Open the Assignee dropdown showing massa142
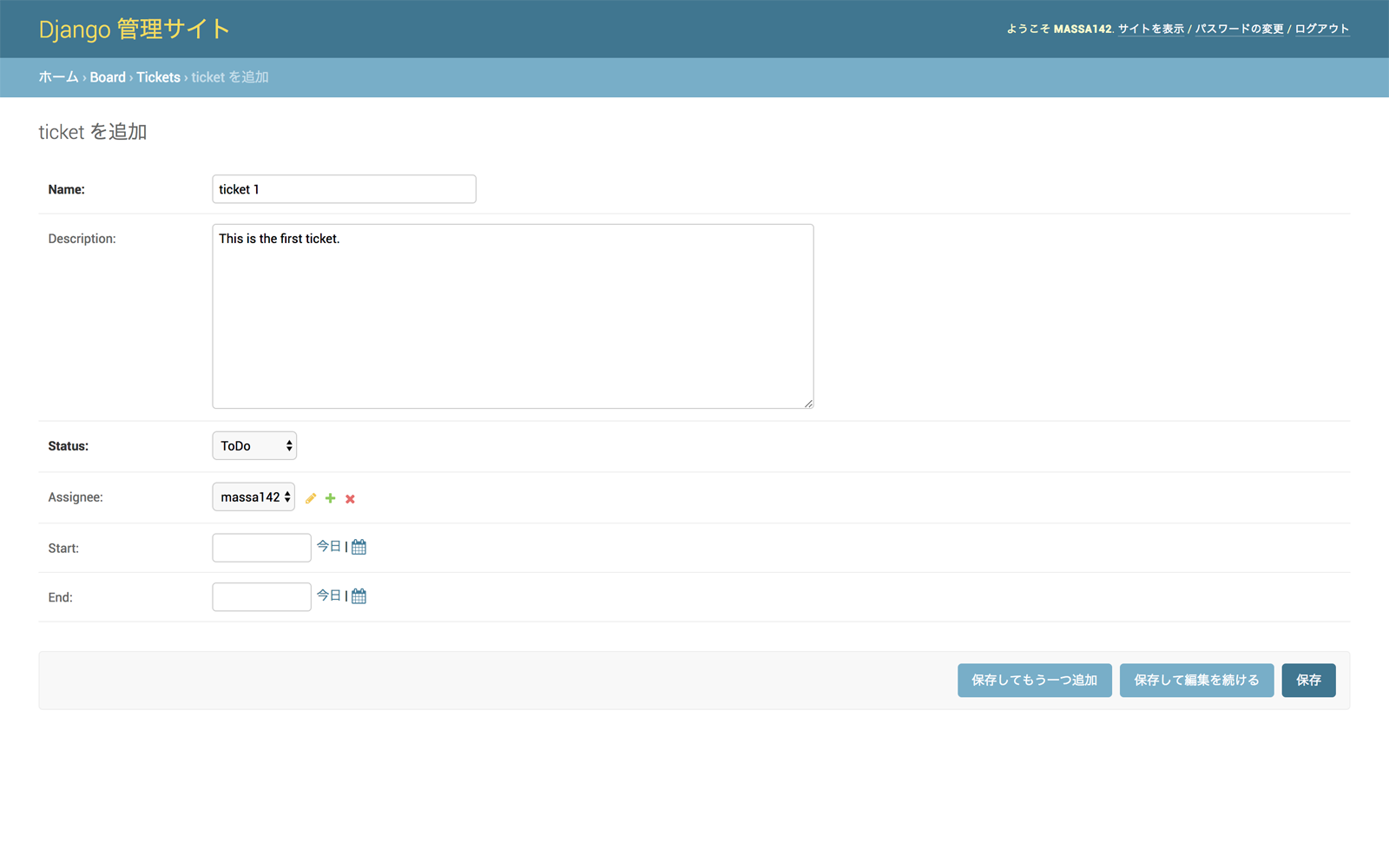1389x868 pixels. (253, 496)
